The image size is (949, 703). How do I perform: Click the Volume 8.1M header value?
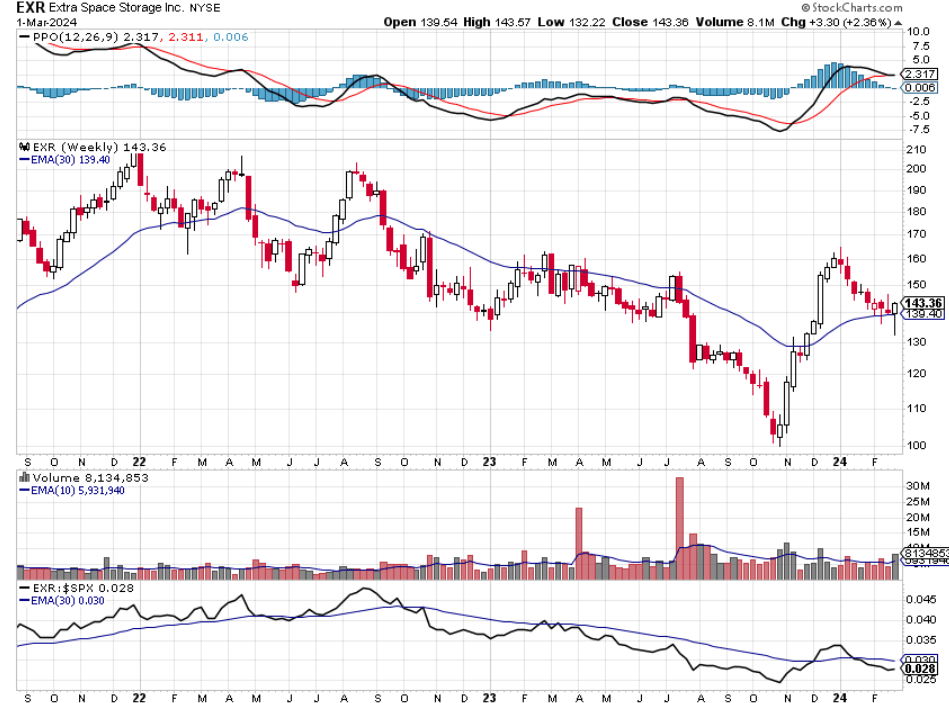tap(735, 22)
